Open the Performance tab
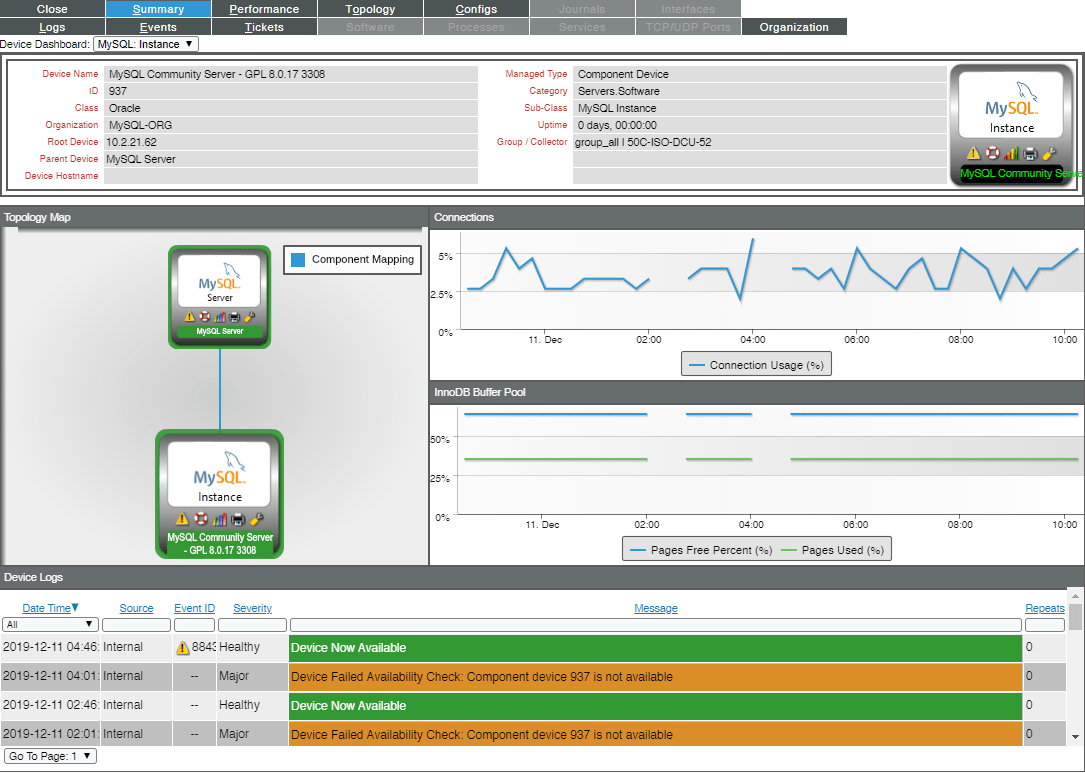 (264, 9)
